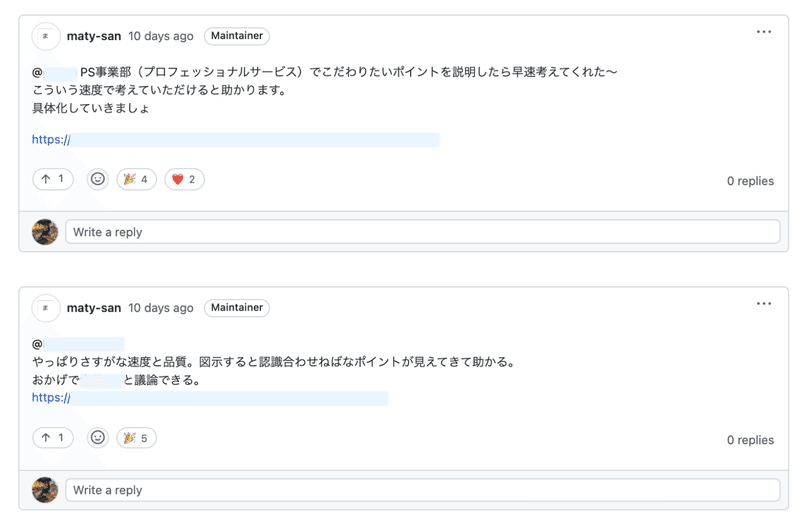The image size is (800, 528).
Task: Upvote the first maty-san comment
Action: click(x=53, y=179)
